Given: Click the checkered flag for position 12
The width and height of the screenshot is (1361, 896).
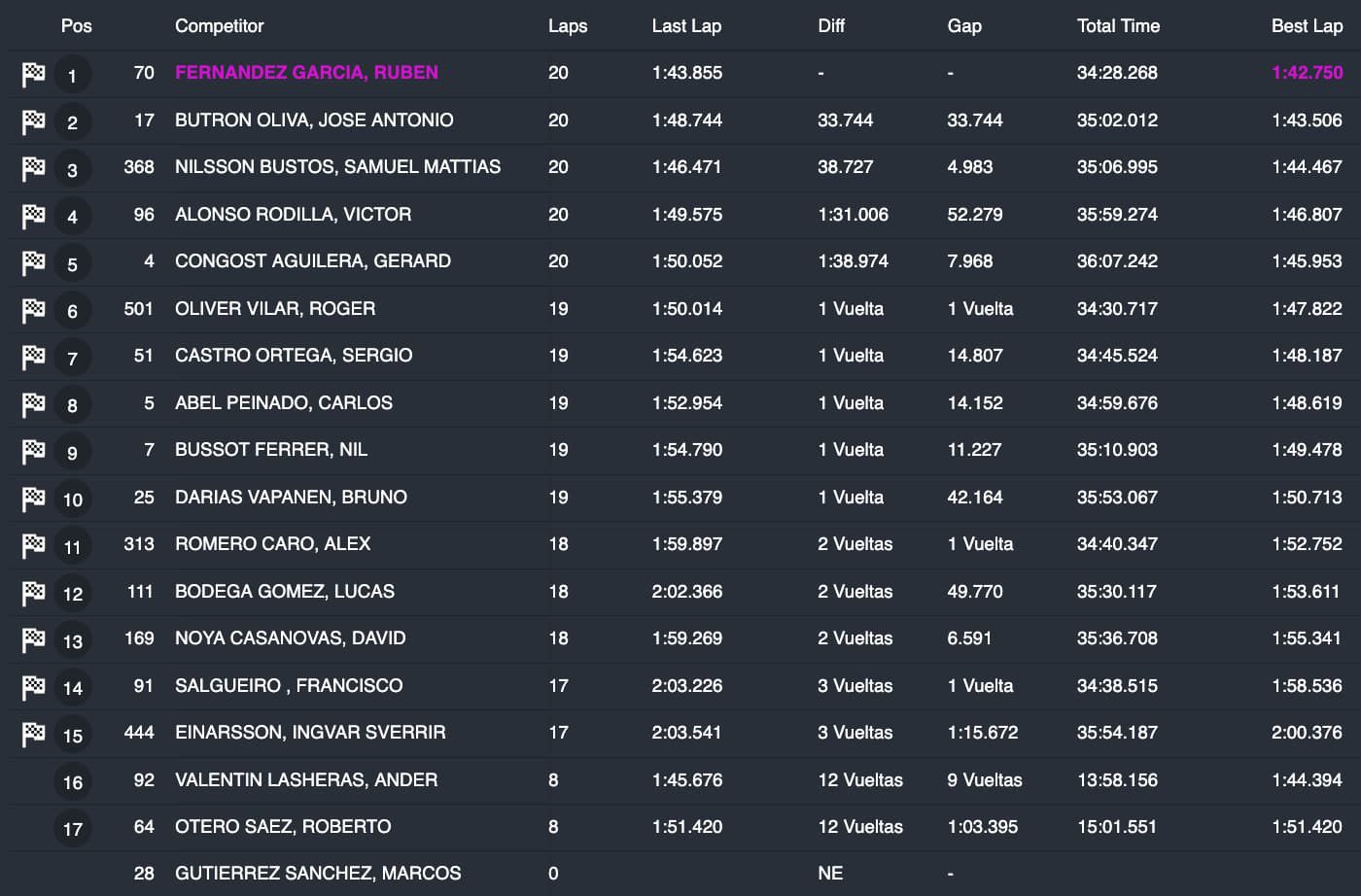Looking at the screenshot, I should 34,593.
